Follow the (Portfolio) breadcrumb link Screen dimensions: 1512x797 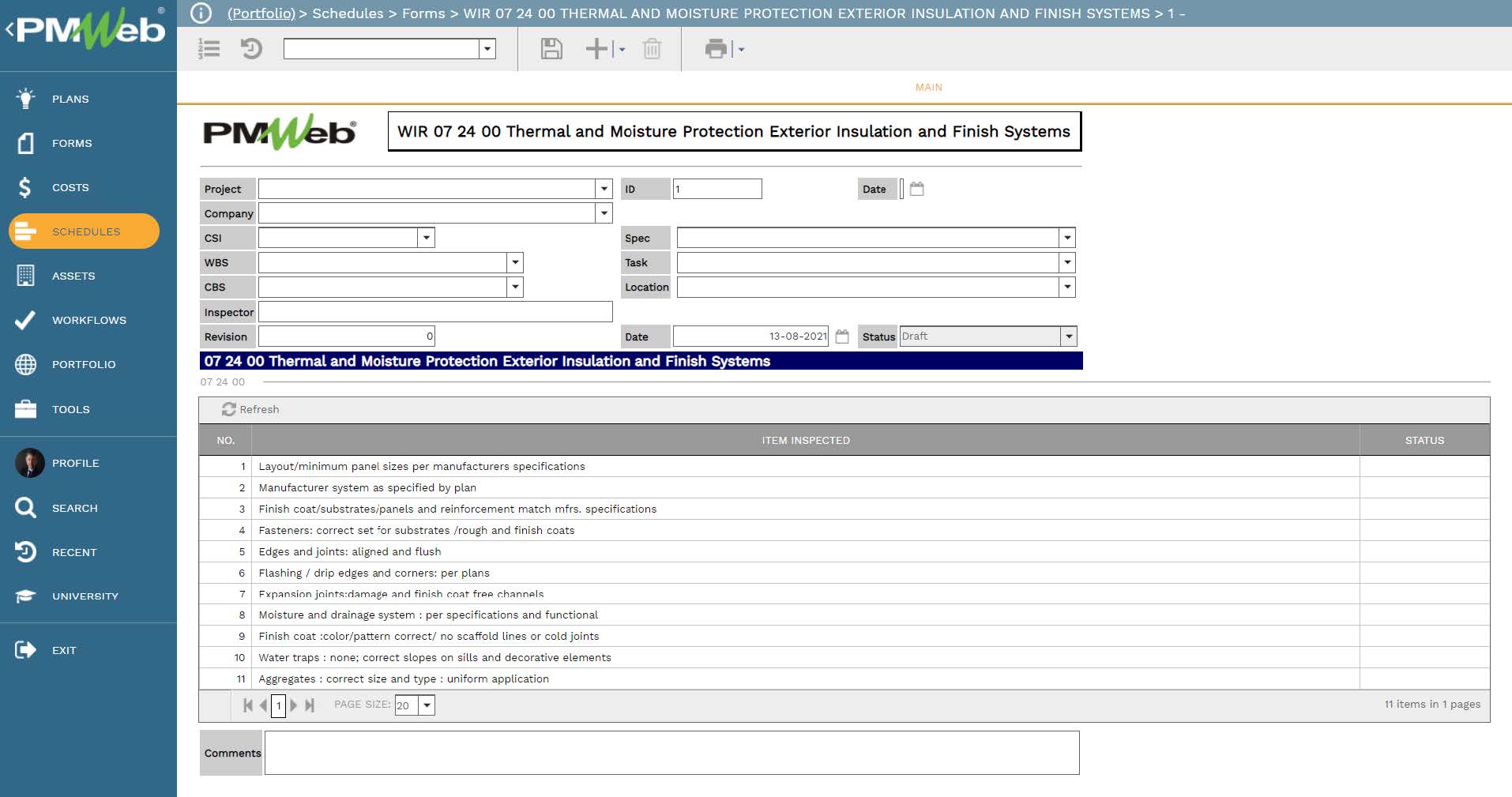[x=261, y=13]
